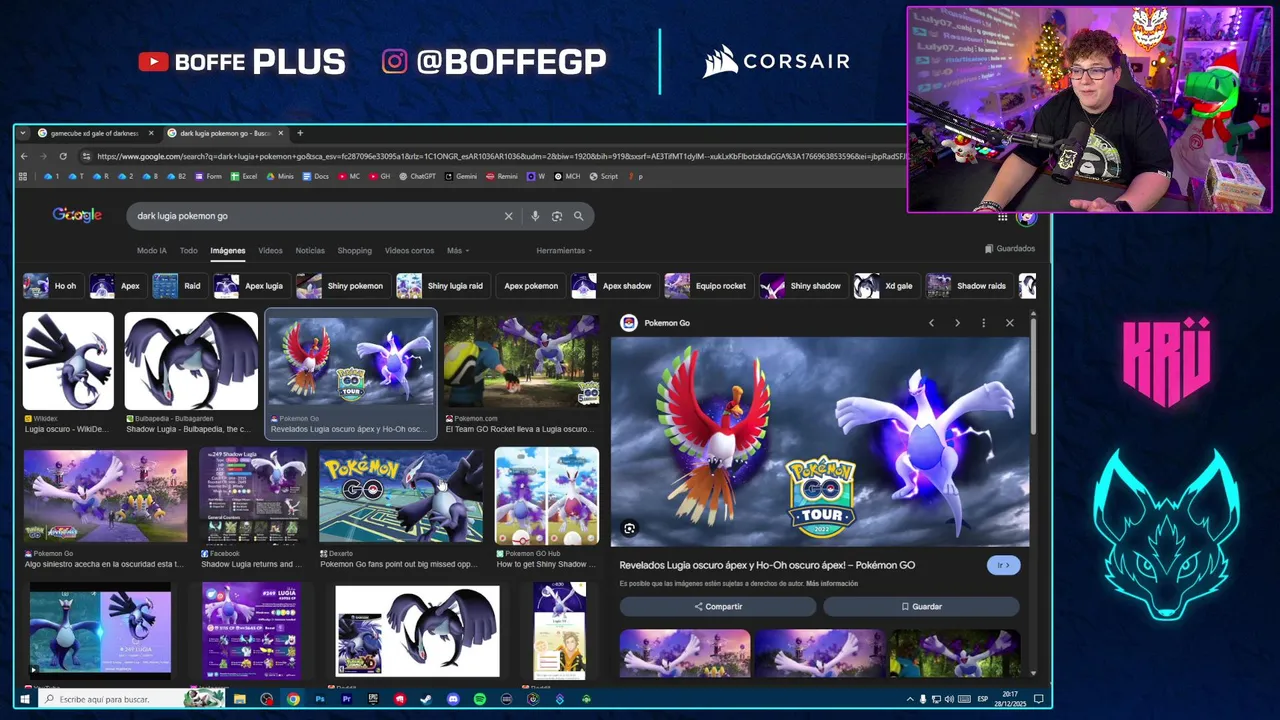
Task: Open the Chrome tab search dropdown arrow
Action: pyautogui.click(x=24, y=133)
